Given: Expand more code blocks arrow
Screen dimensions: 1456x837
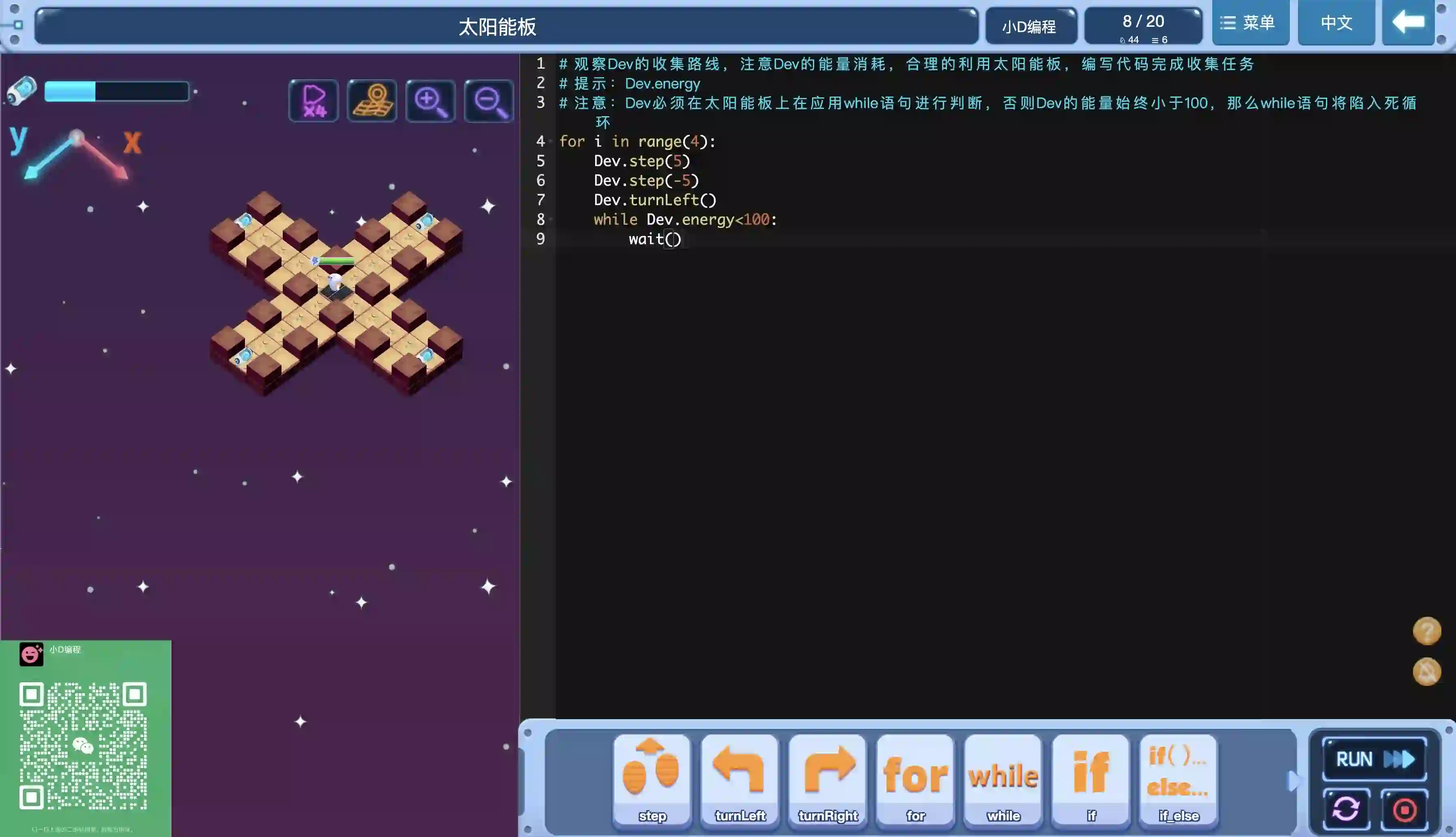Looking at the screenshot, I should click(1293, 781).
